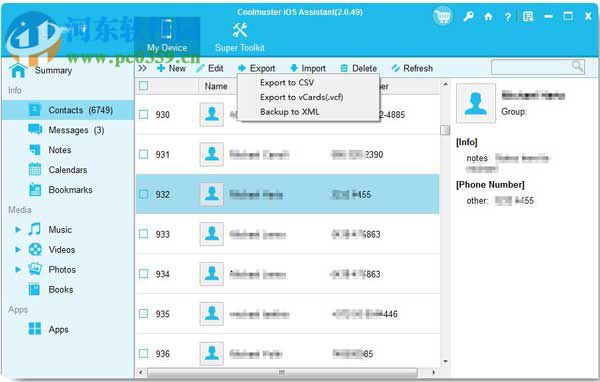Check the box for contact 933

[143, 234]
